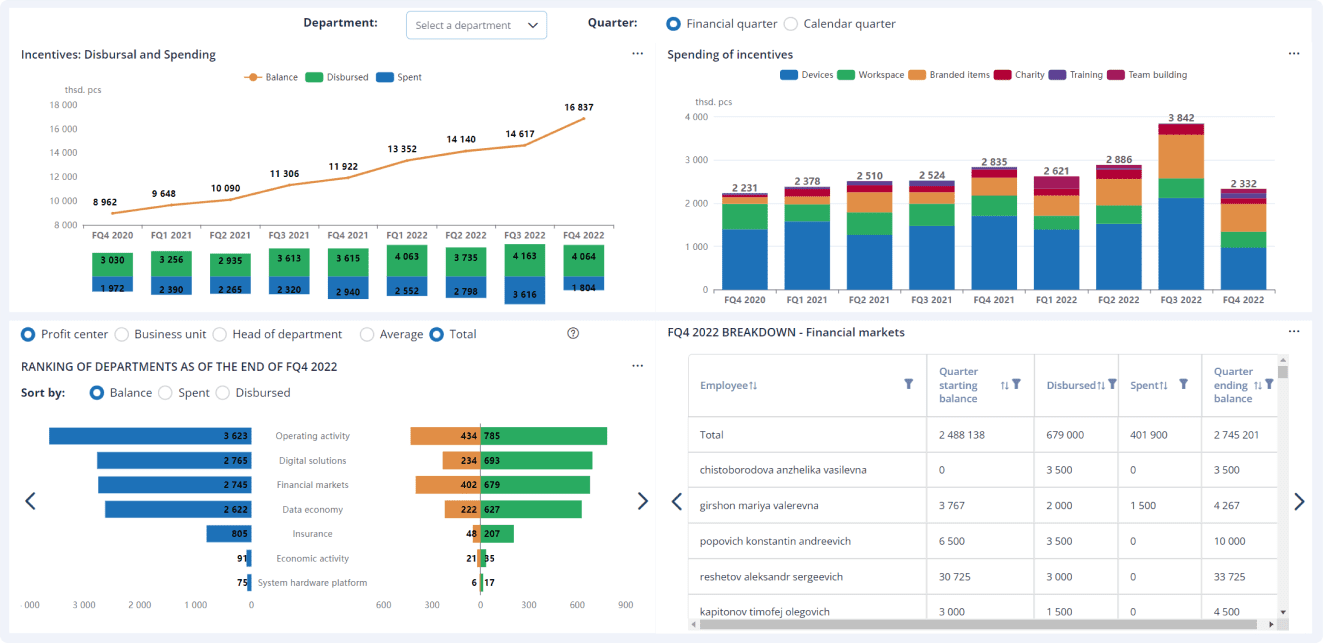Click left arrow beside department ranking chart
The width and height of the screenshot is (1323, 643).
pyautogui.click(x=30, y=501)
